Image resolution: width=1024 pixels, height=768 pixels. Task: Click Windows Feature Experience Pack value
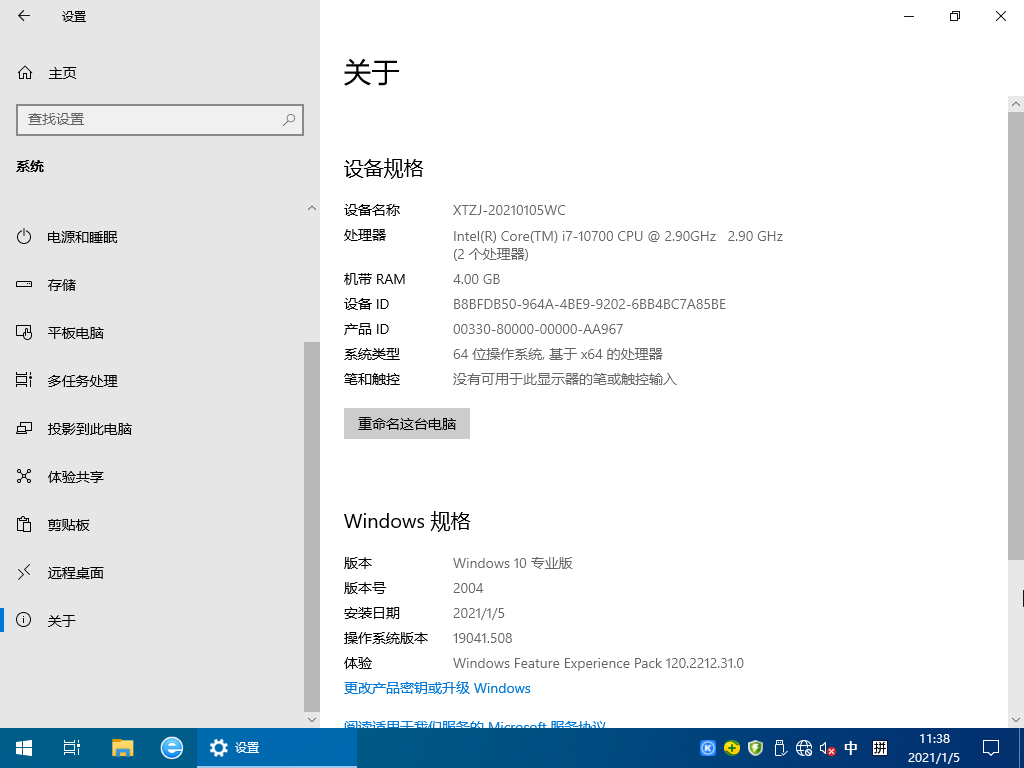click(x=598, y=663)
